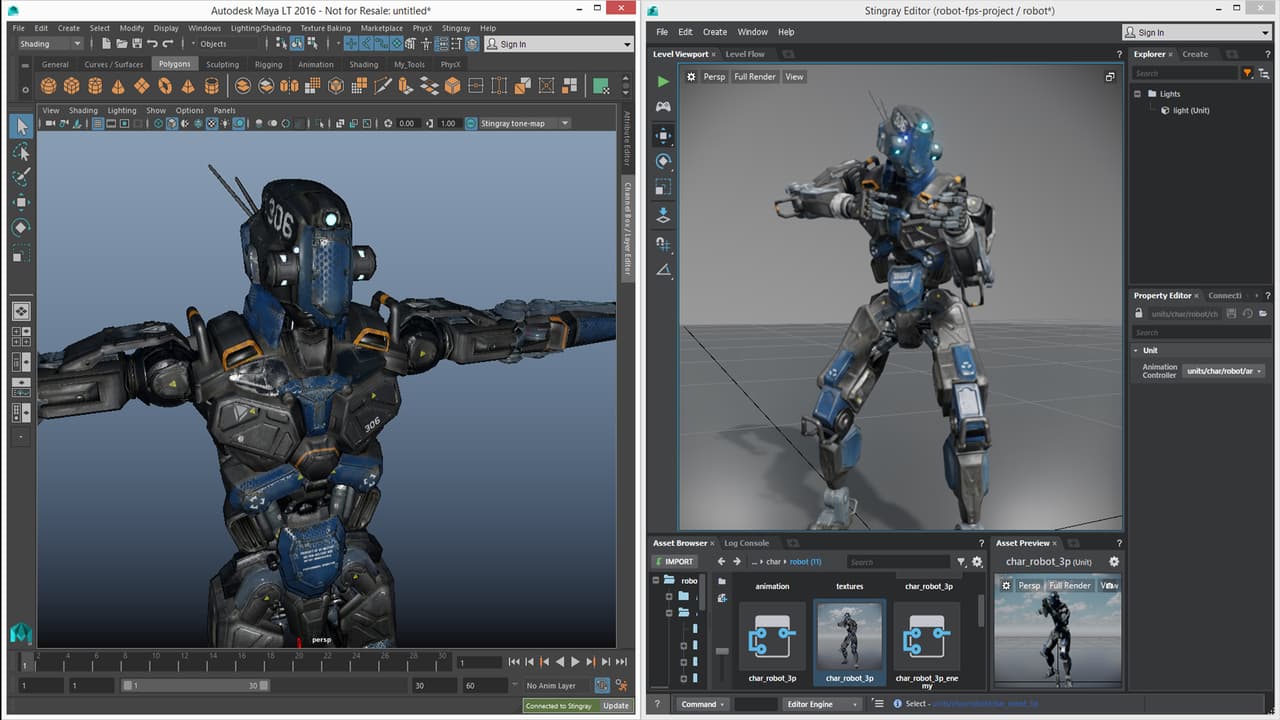
Task: Click the Update button in Maya
Action: pos(616,706)
